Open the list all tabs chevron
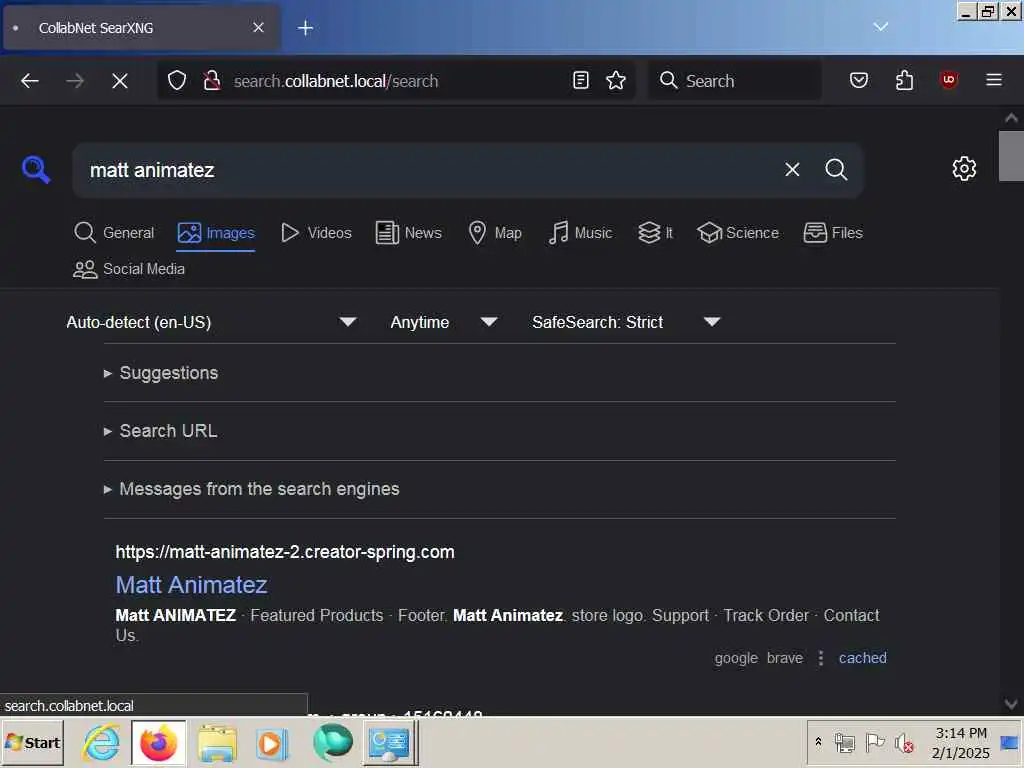 [880, 27]
